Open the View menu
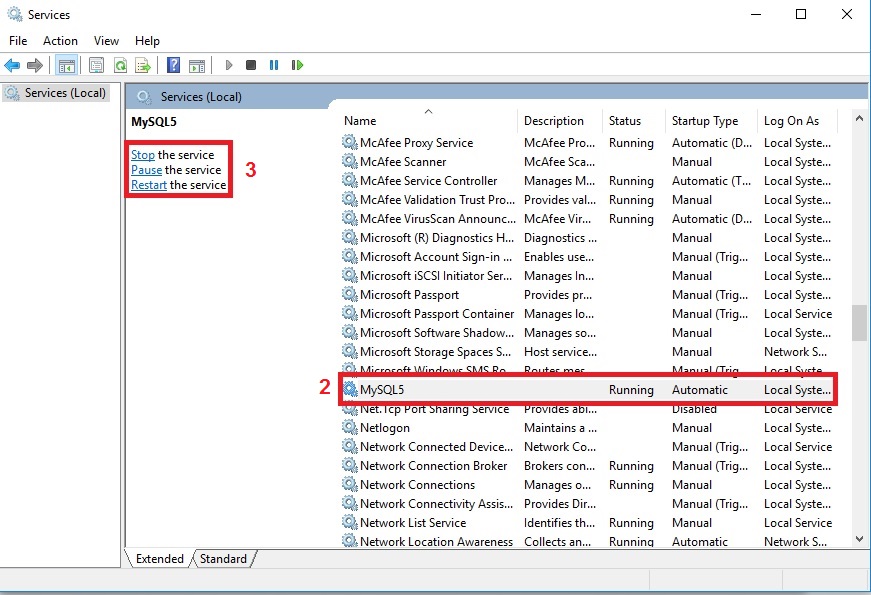The image size is (871, 595). coord(106,41)
